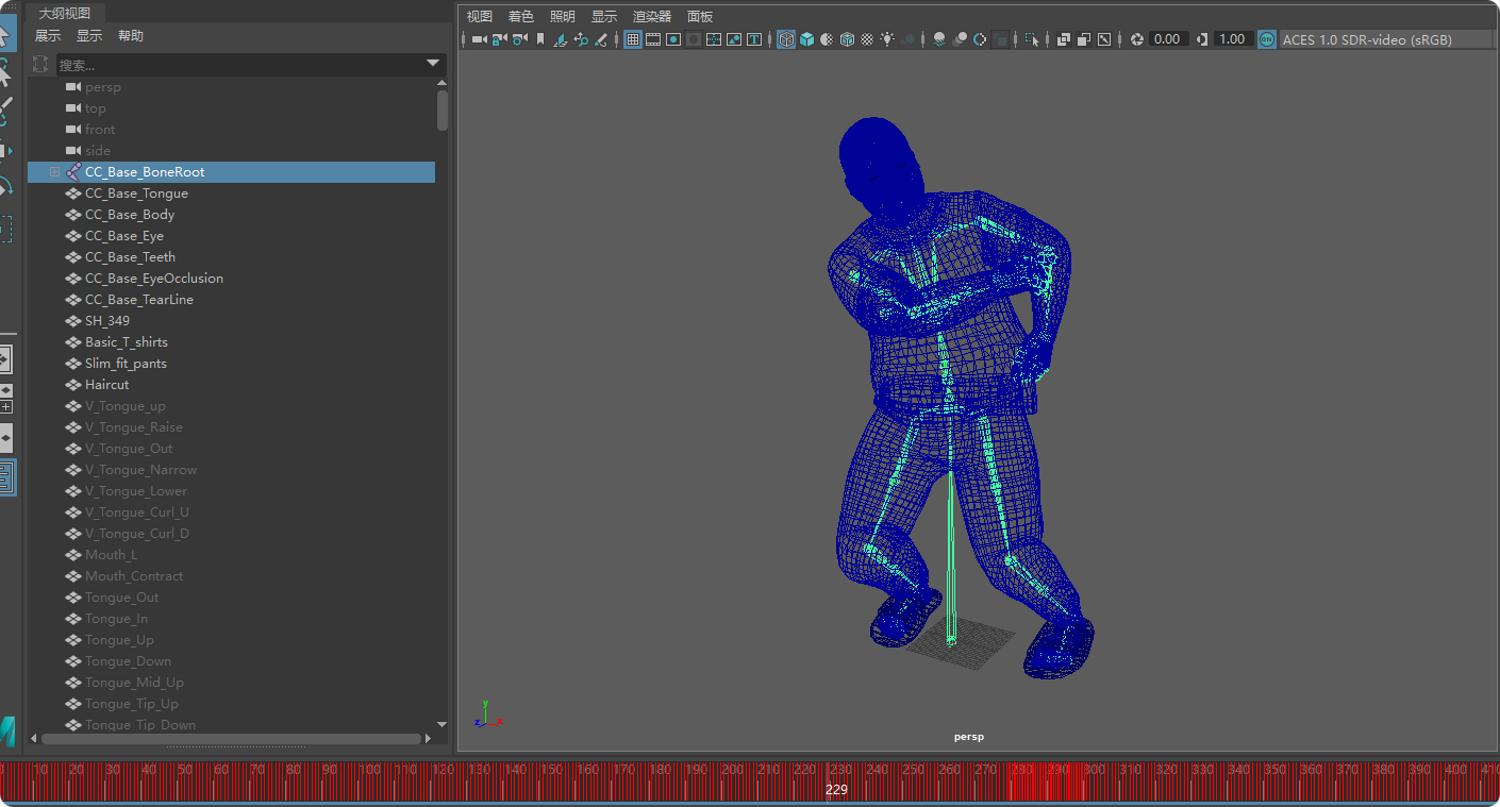Toggle the film gate icon

[653, 40]
